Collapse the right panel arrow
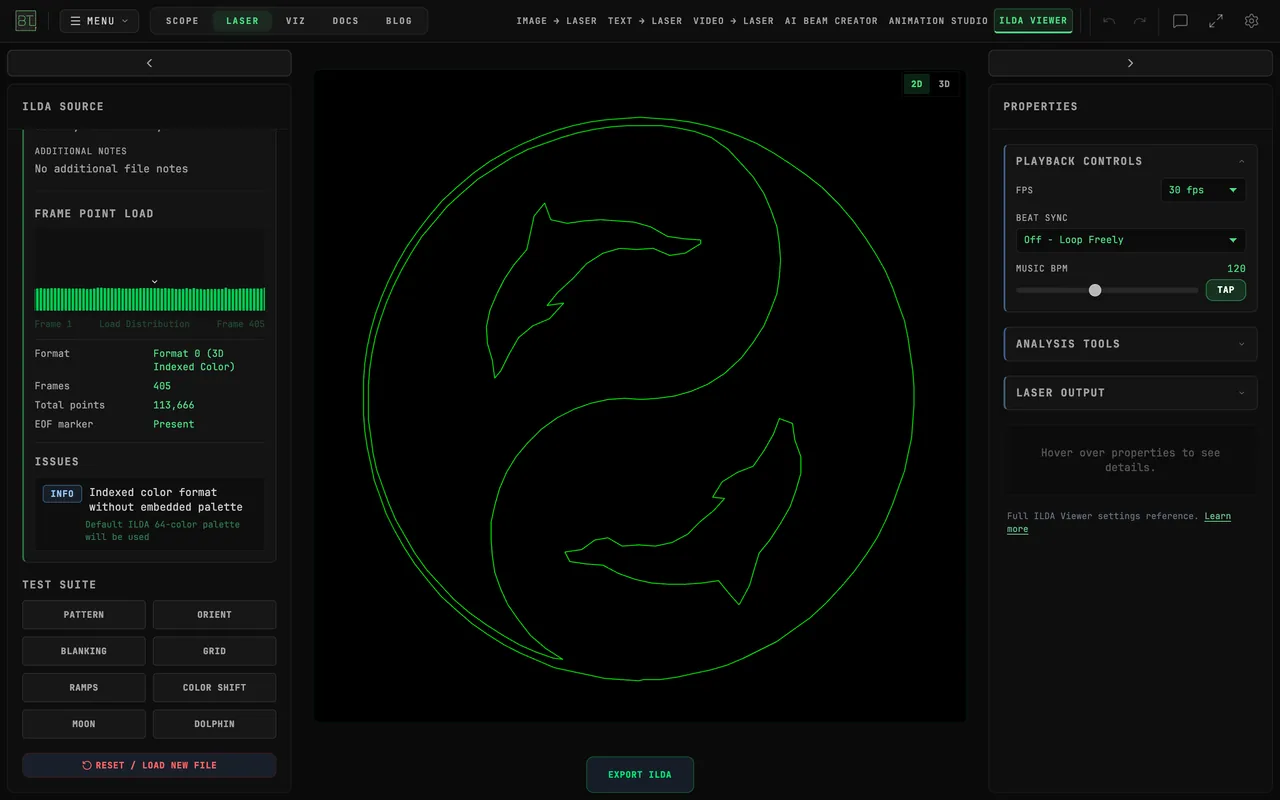This screenshot has width=1280, height=800. [1130, 63]
